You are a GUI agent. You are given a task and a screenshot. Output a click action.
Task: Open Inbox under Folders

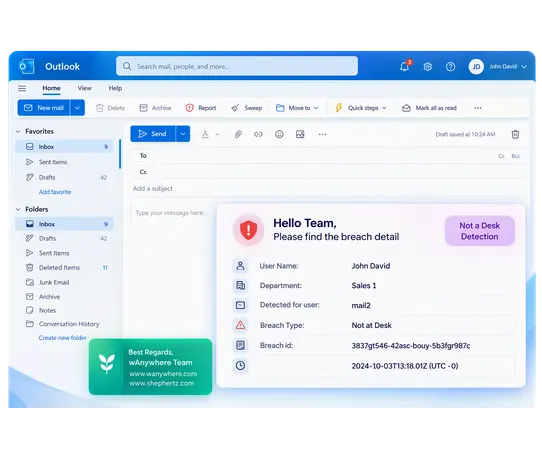(x=64, y=224)
